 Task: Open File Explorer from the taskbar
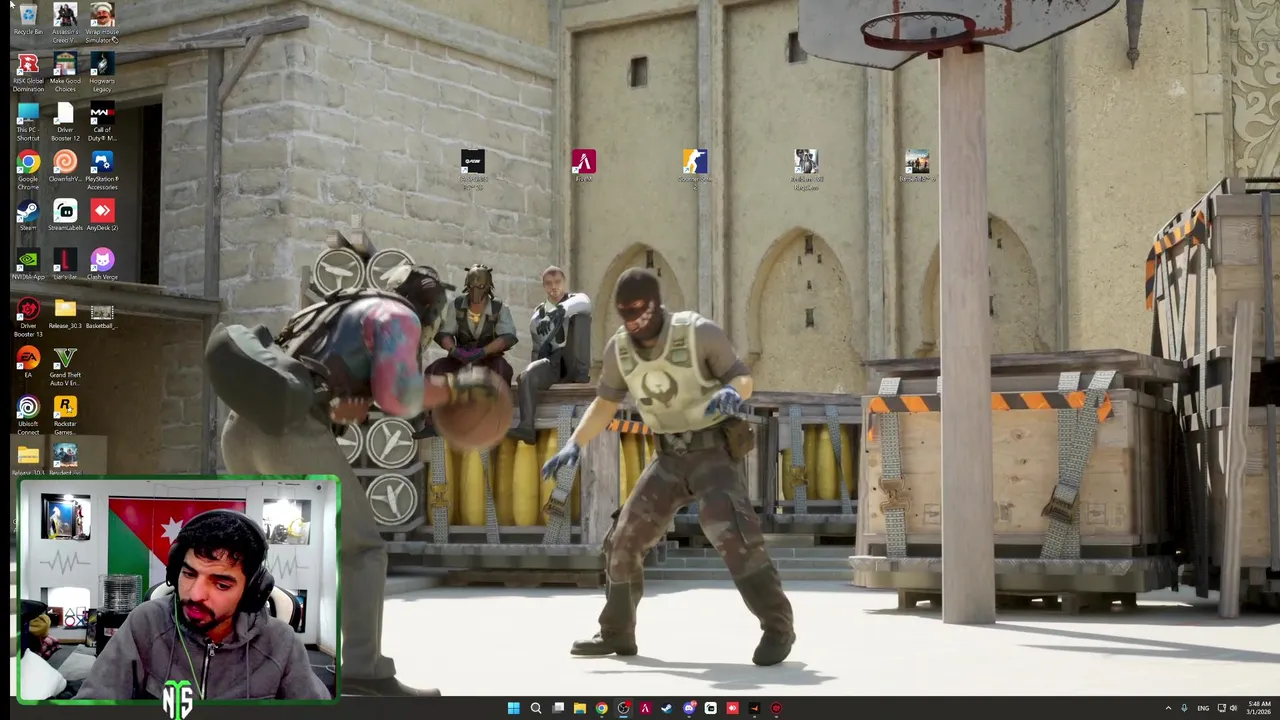(580, 708)
